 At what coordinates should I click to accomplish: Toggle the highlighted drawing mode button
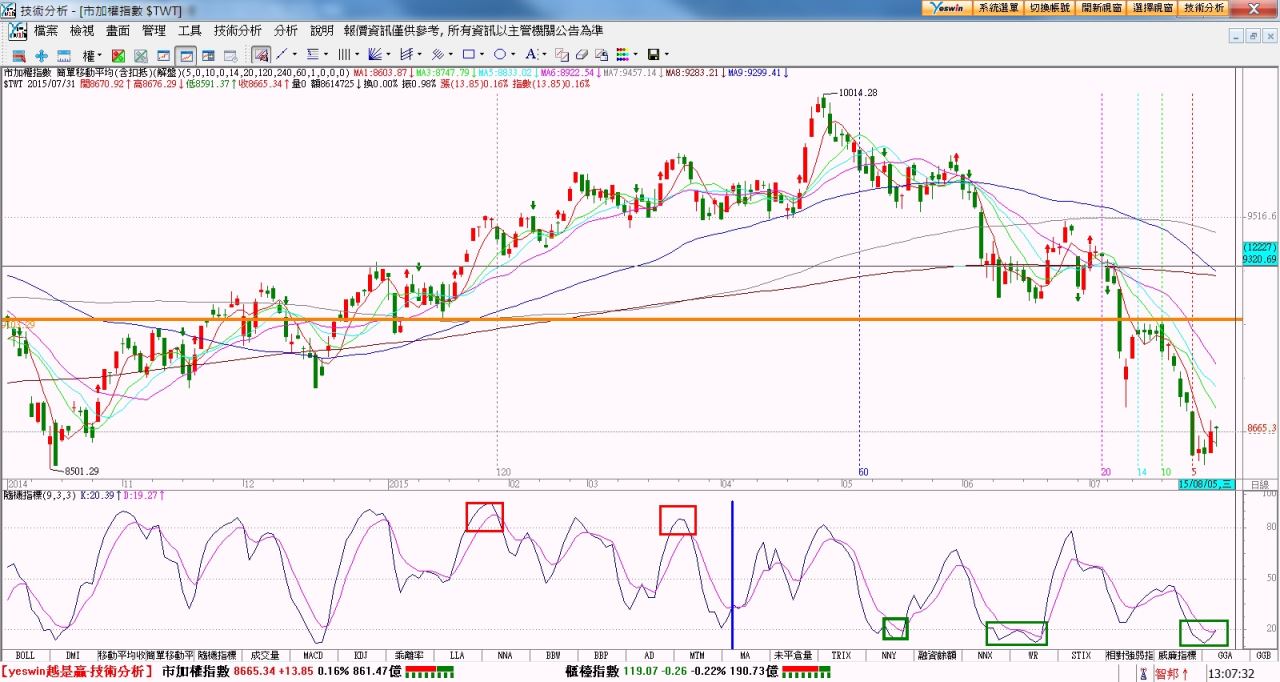point(260,54)
